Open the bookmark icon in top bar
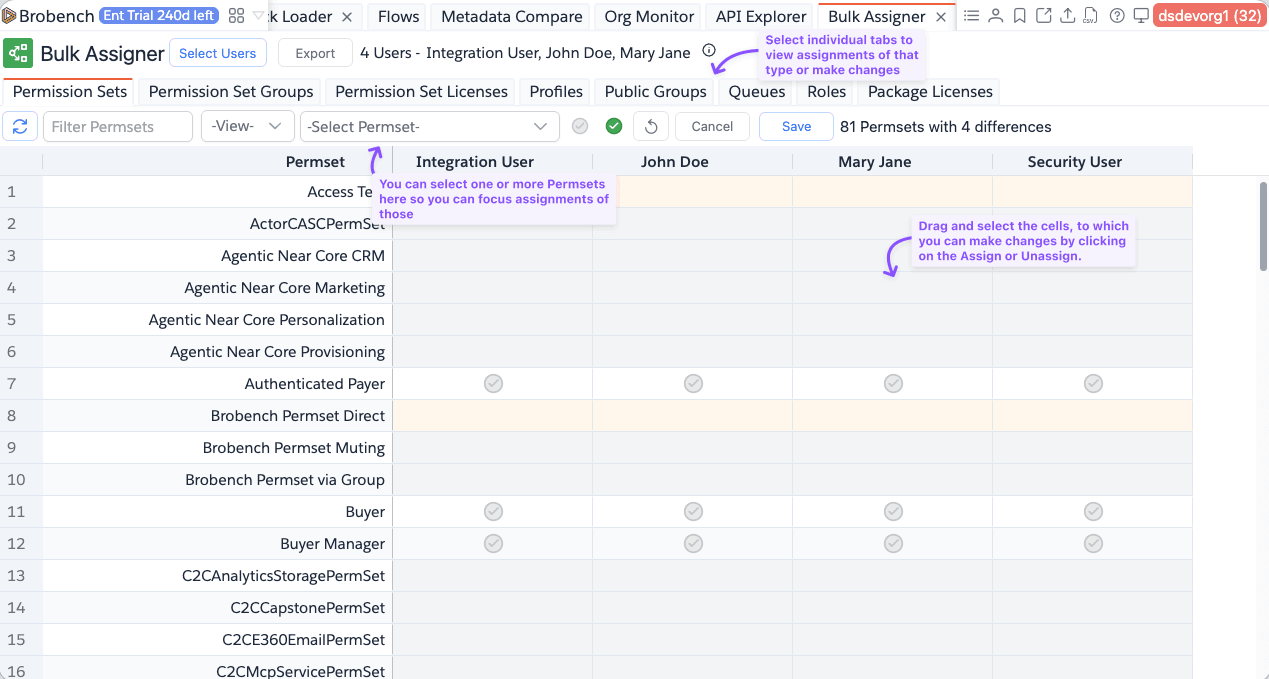Image resolution: width=1269 pixels, height=679 pixels. click(x=1019, y=16)
